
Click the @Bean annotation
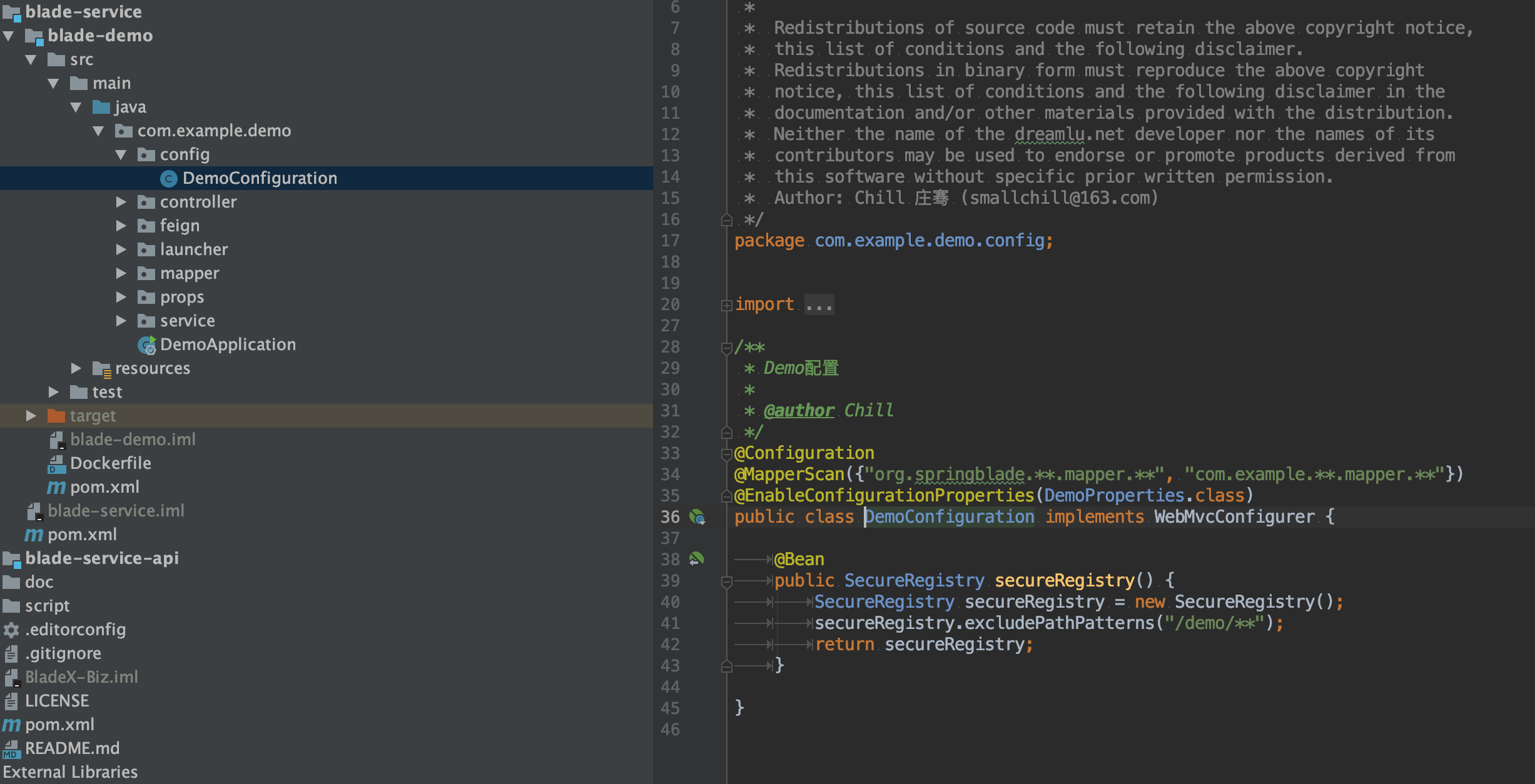click(x=799, y=560)
